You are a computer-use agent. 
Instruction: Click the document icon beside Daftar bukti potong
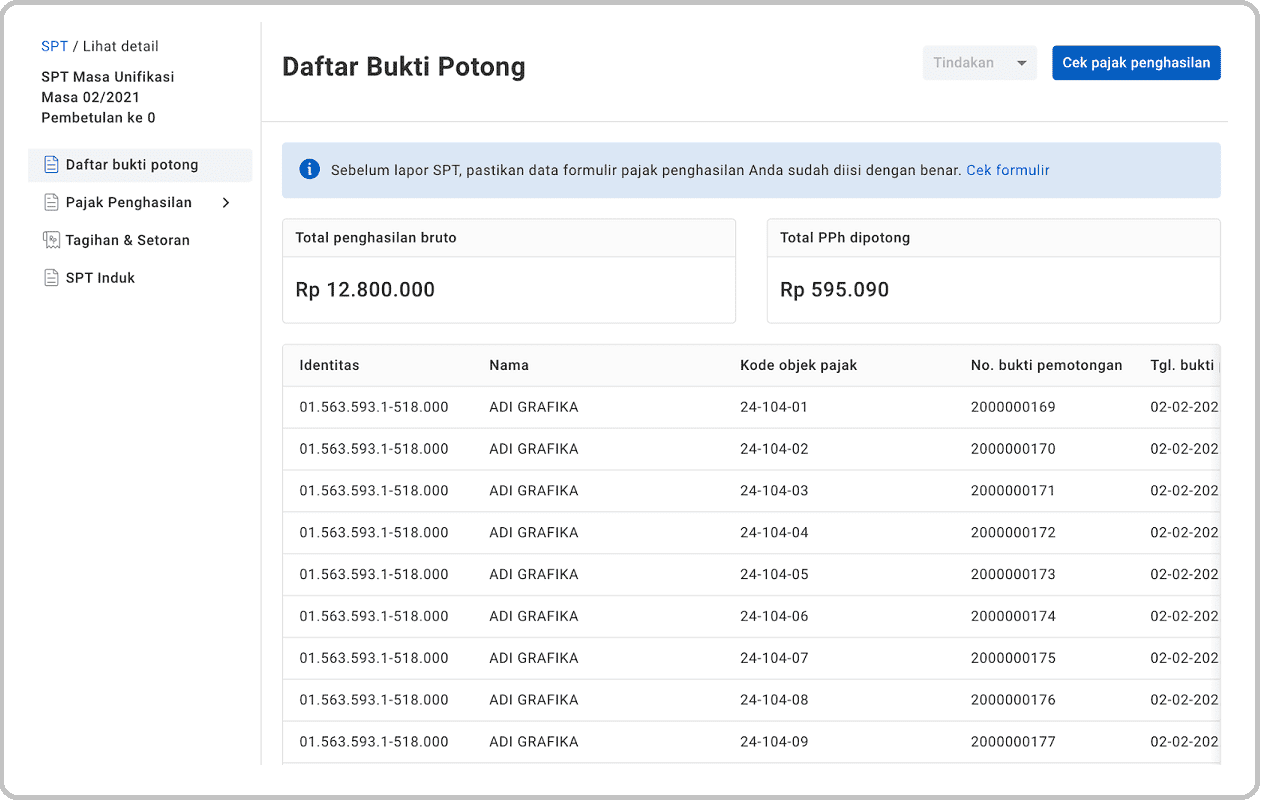click(51, 165)
